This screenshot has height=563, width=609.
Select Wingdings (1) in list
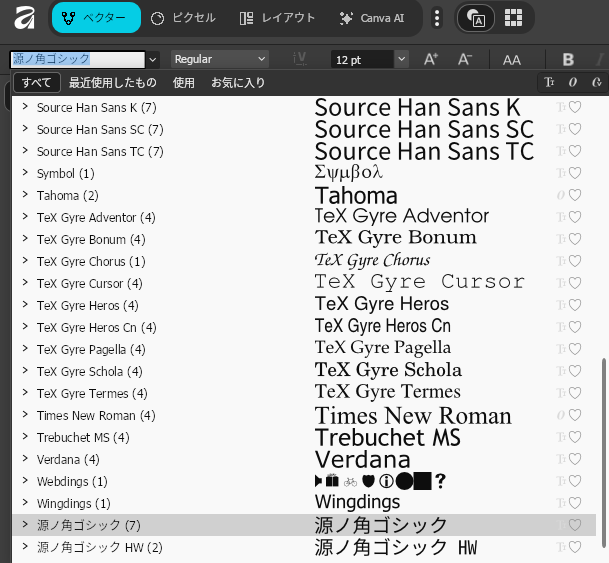tap(74, 504)
